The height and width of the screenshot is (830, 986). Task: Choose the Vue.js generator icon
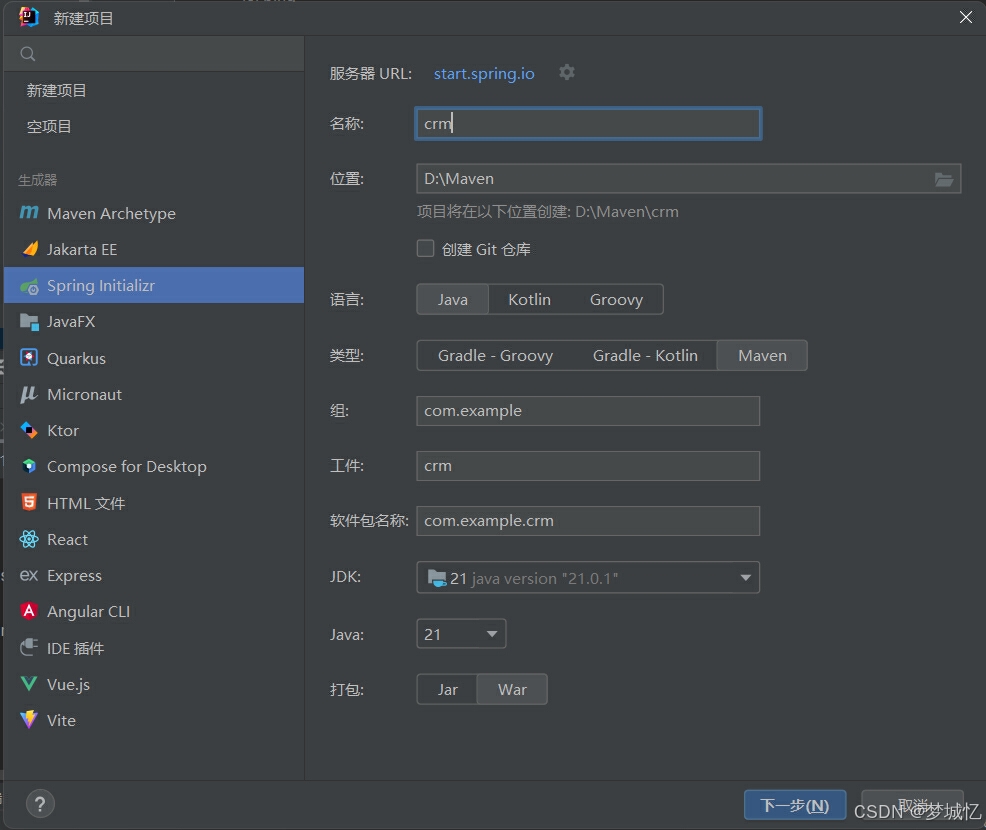29,683
